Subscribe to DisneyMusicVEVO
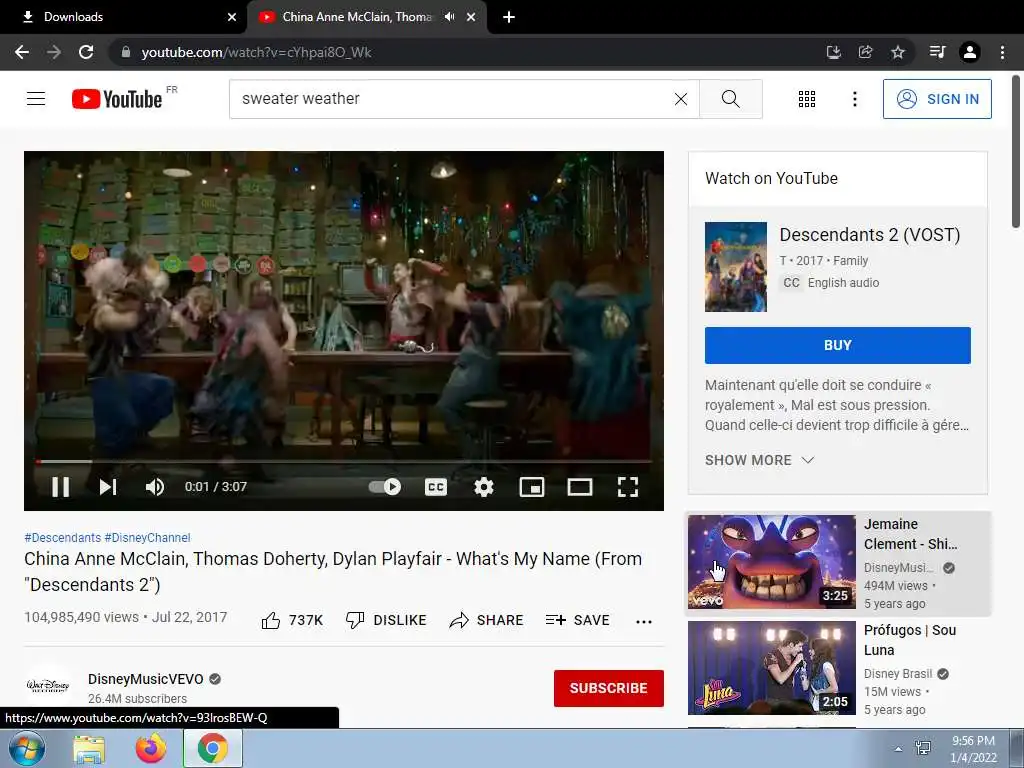1024x768 pixels. tap(609, 688)
